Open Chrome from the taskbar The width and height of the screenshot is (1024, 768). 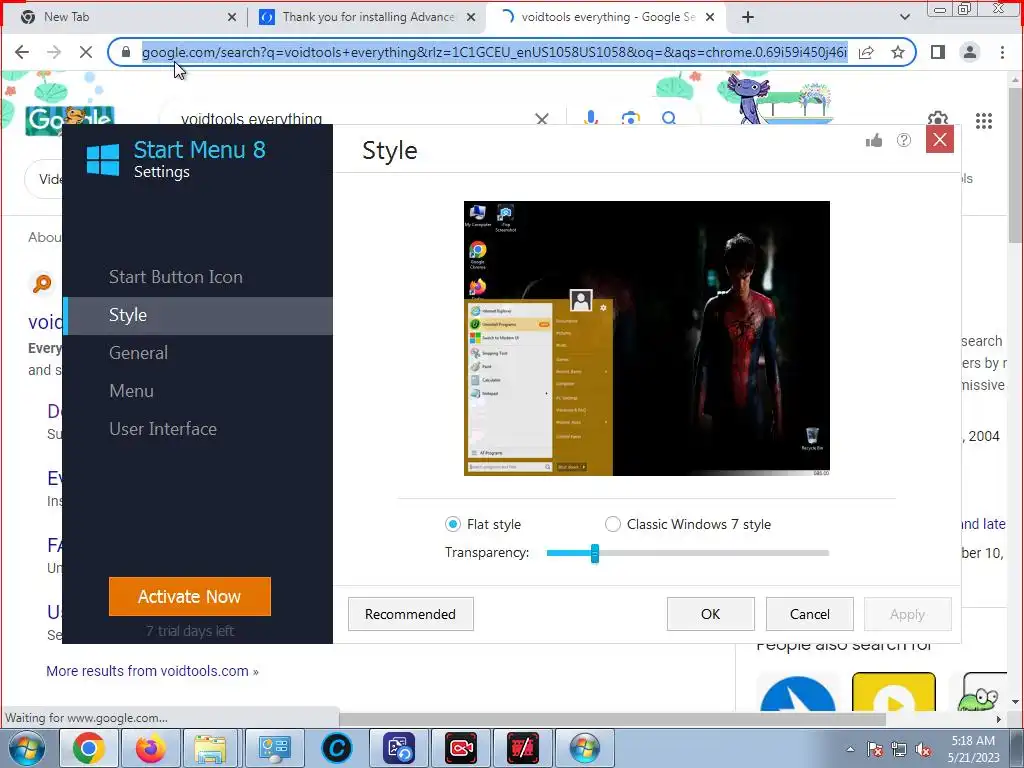point(89,748)
